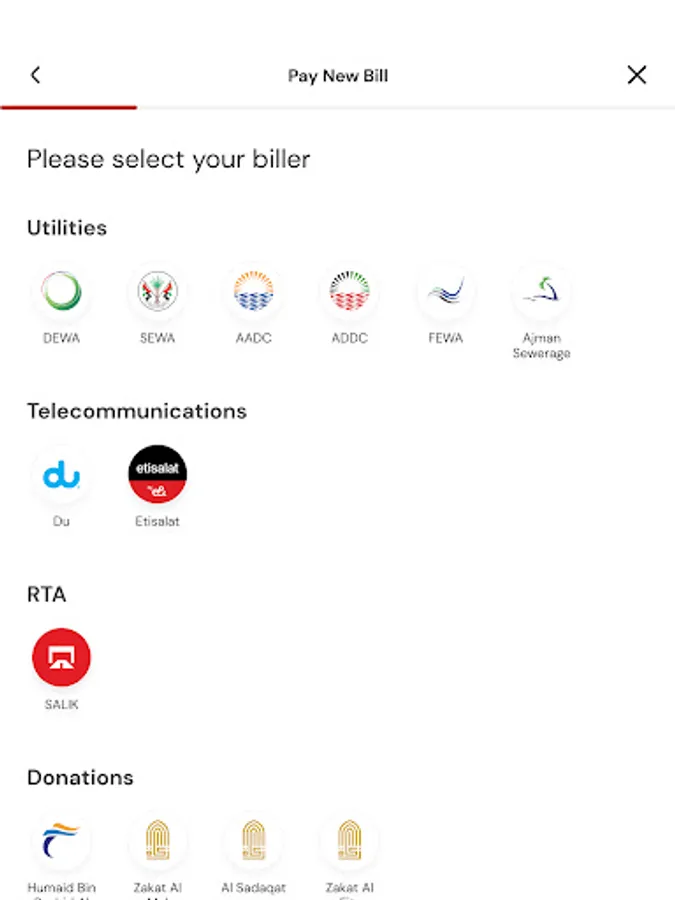Close the Pay New Bill screen

[637, 74]
